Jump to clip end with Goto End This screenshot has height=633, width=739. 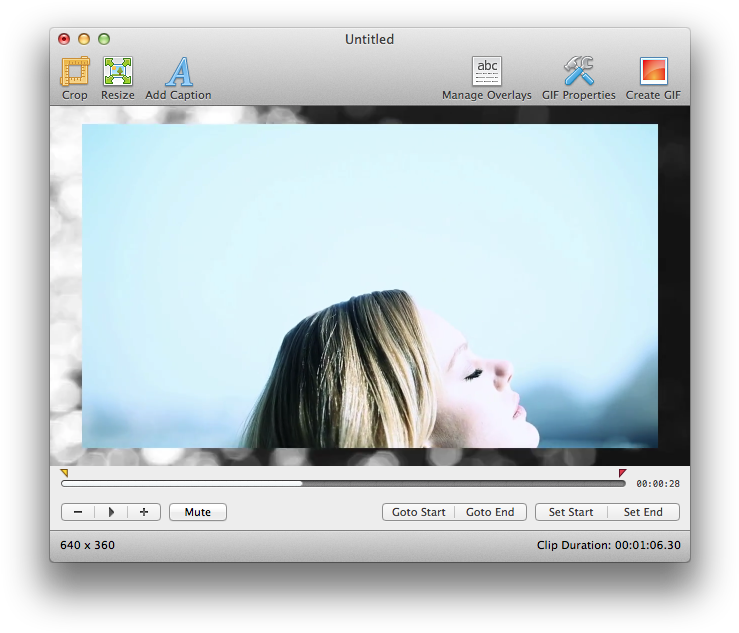490,512
